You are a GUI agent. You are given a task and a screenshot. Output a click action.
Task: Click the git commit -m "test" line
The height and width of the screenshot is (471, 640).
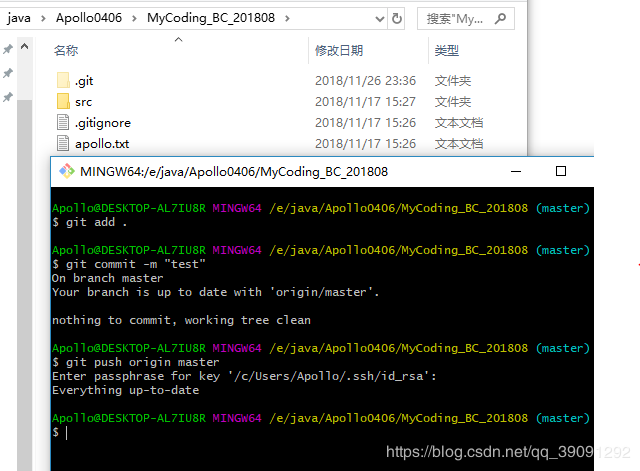pos(129,264)
